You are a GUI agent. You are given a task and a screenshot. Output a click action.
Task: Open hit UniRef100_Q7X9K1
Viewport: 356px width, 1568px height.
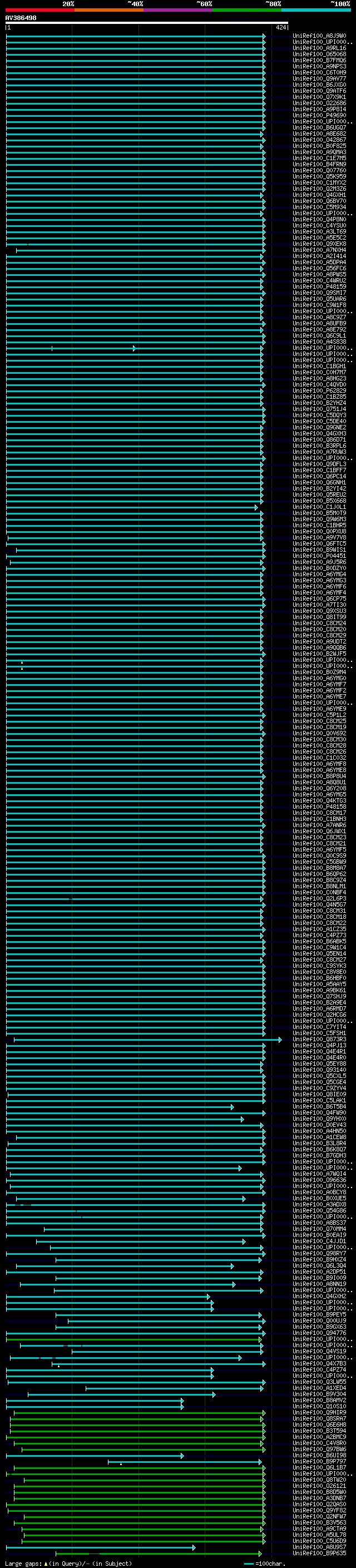(x=319, y=97)
